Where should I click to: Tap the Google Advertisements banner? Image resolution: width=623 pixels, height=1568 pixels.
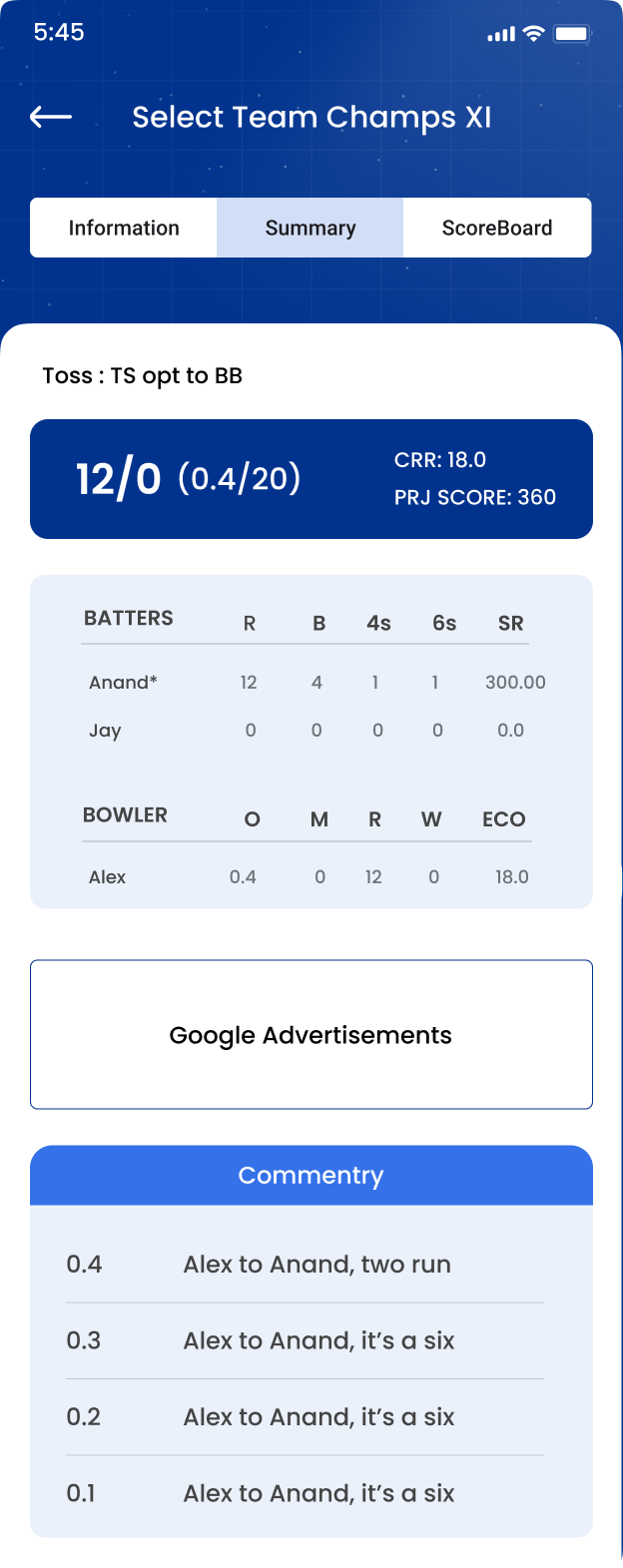[x=311, y=1035]
